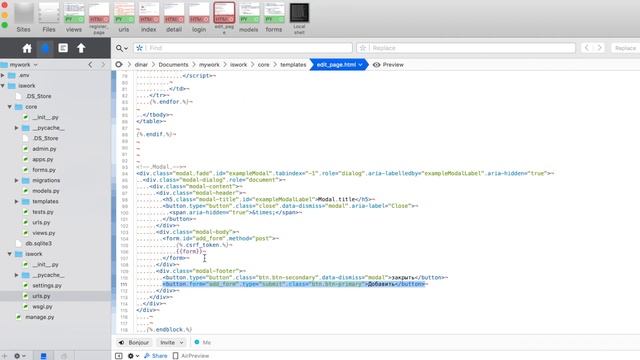The height and width of the screenshot is (360, 640).
Task: Open tests.py in file tree
Action: click(43, 212)
